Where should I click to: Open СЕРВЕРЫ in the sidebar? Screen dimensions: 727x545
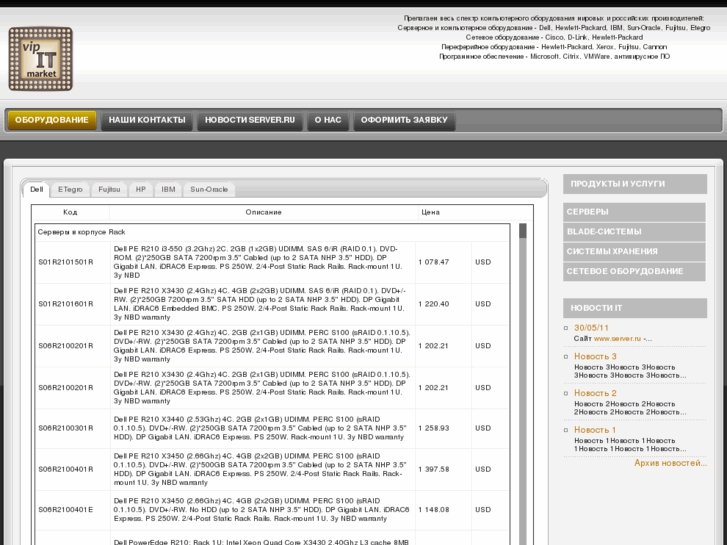(x=634, y=212)
